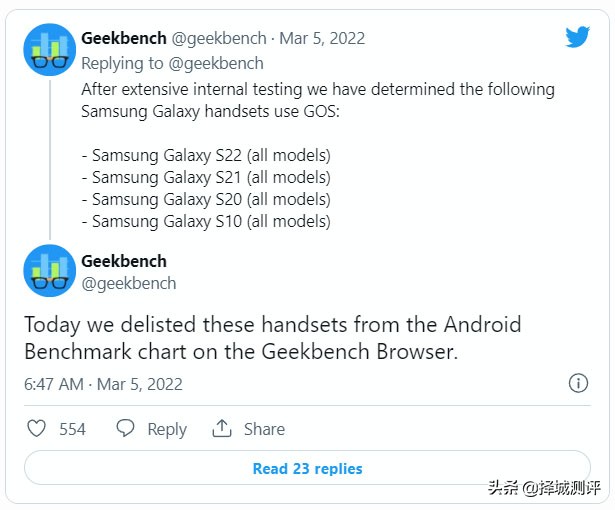Click the Reply text label

[x=167, y=429]
